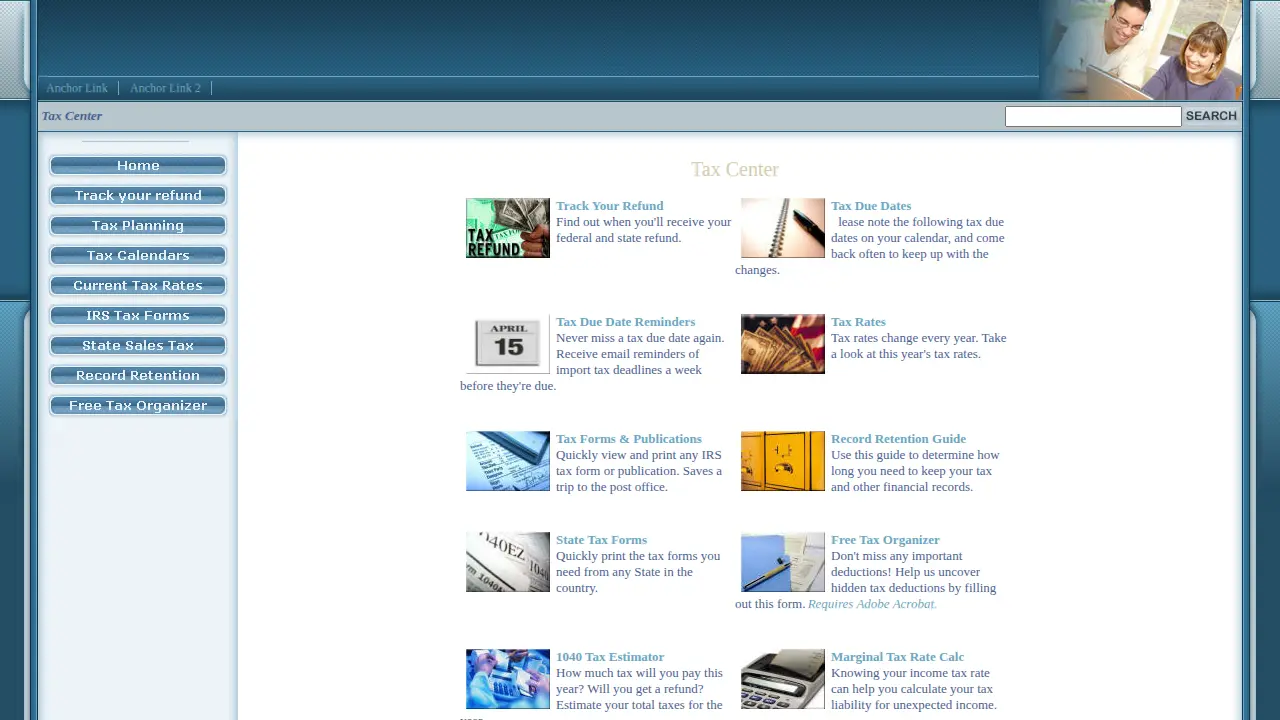The height and width of the screenshot is (720, 1280).
Task: Go to Tax Planning in sidebar
Action: tap(138, 226)
